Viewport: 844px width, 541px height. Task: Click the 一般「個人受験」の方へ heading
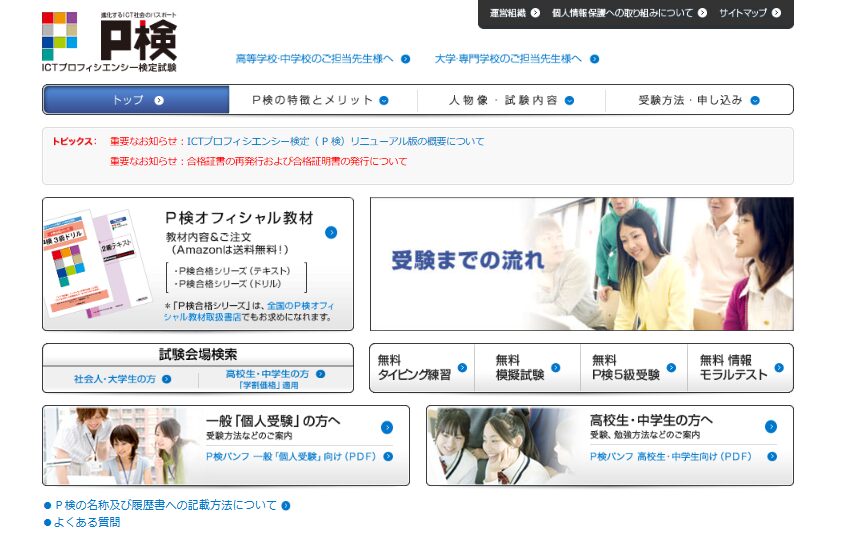pos(273,420)
